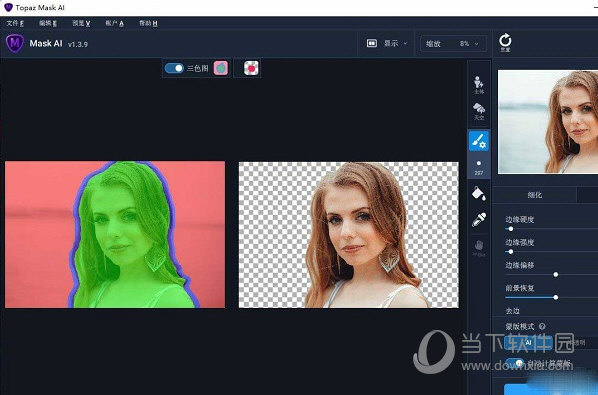The height and width of the screenshot is (395, 598).
Task: Click the blue button at panel bottom
Action: (551, 389)
